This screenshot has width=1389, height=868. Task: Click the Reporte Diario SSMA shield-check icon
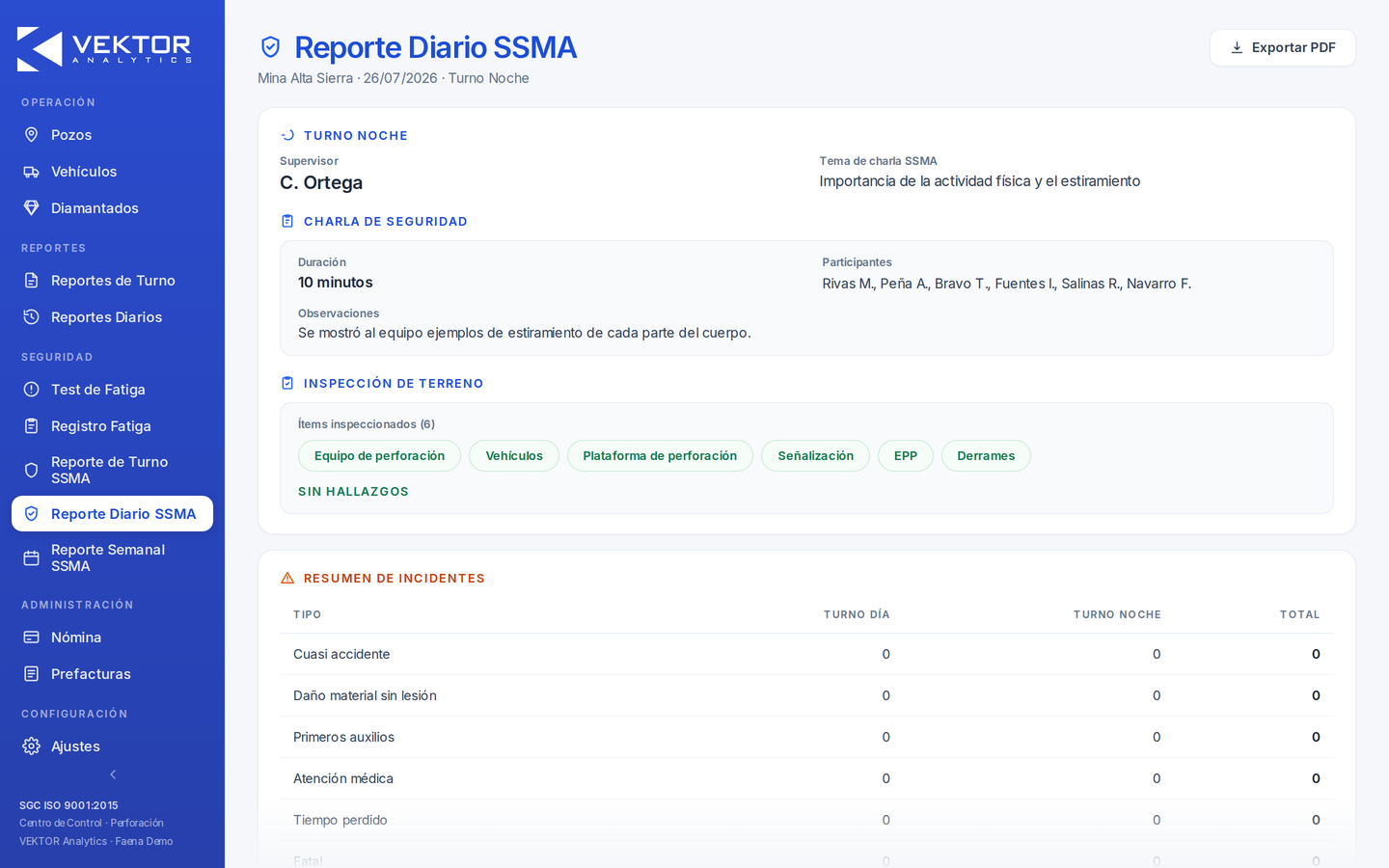(31, 514)
